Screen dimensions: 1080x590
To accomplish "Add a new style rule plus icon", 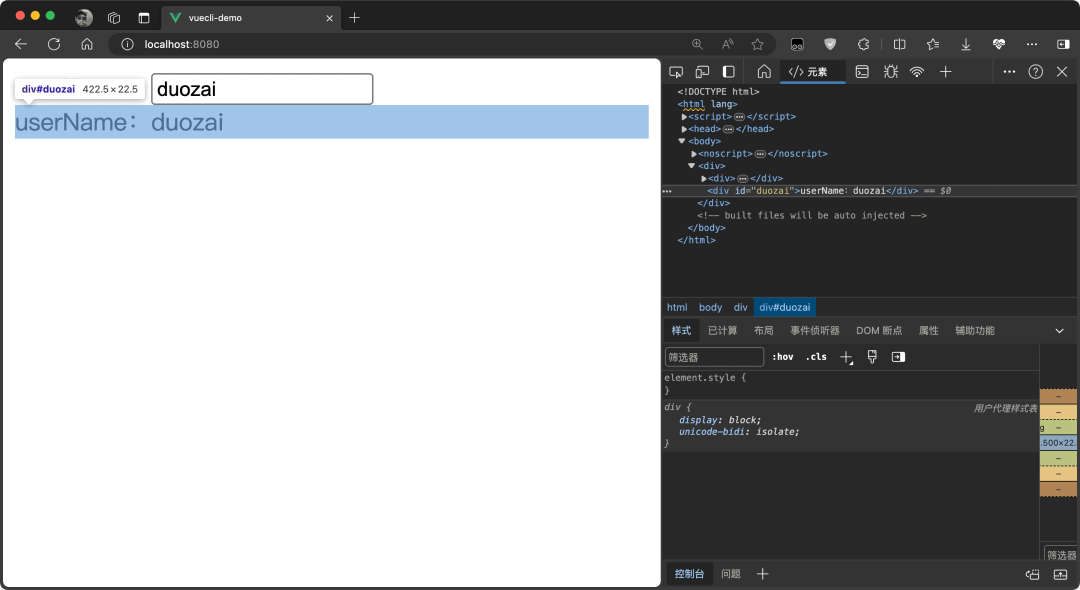I will click(x=846, y=357).
